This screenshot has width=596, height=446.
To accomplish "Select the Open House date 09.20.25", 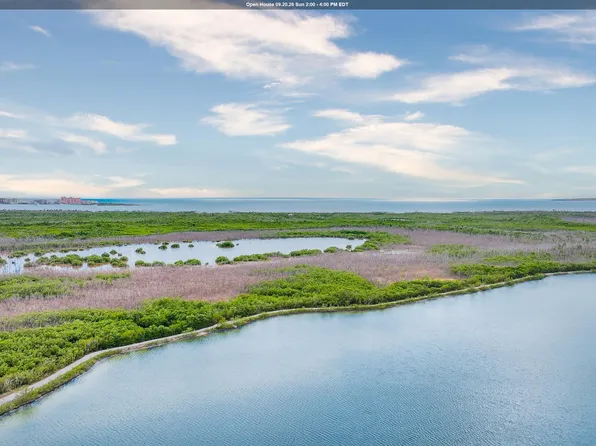I will coord(285,5).
